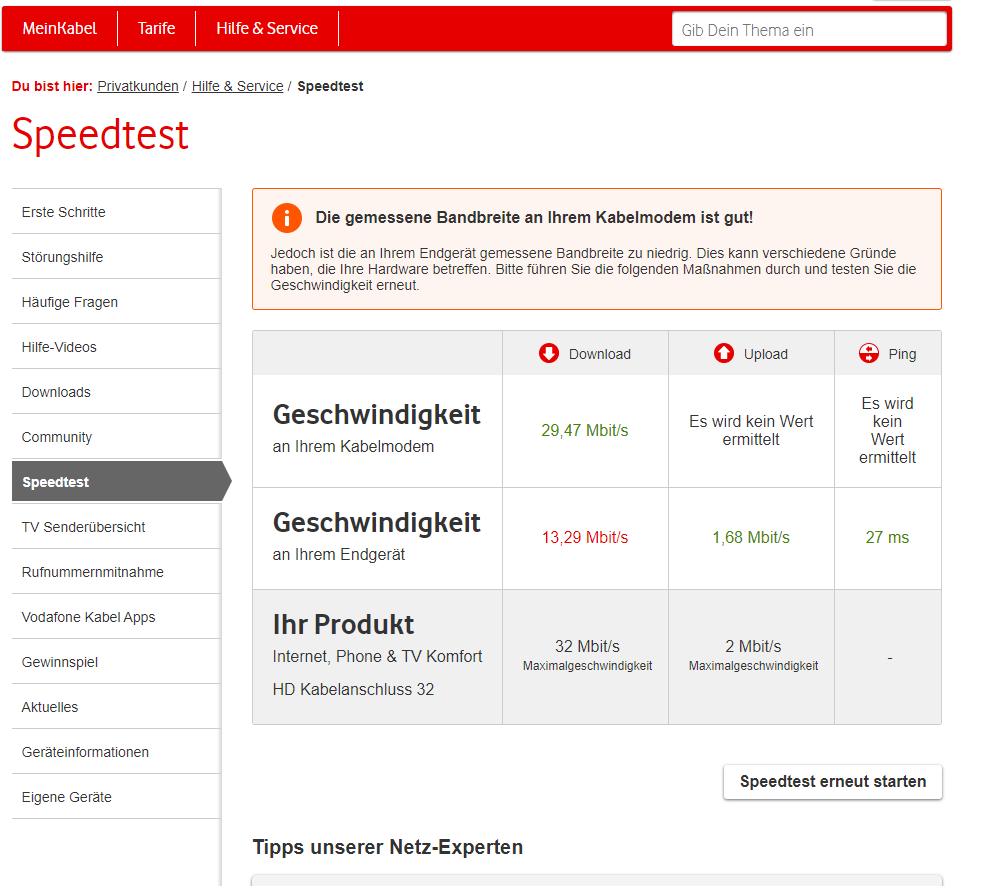Screen dimensions: 986x886
Task: Click the red Speedtest page title
Action: pyautogui.click(x=101, y=134)
